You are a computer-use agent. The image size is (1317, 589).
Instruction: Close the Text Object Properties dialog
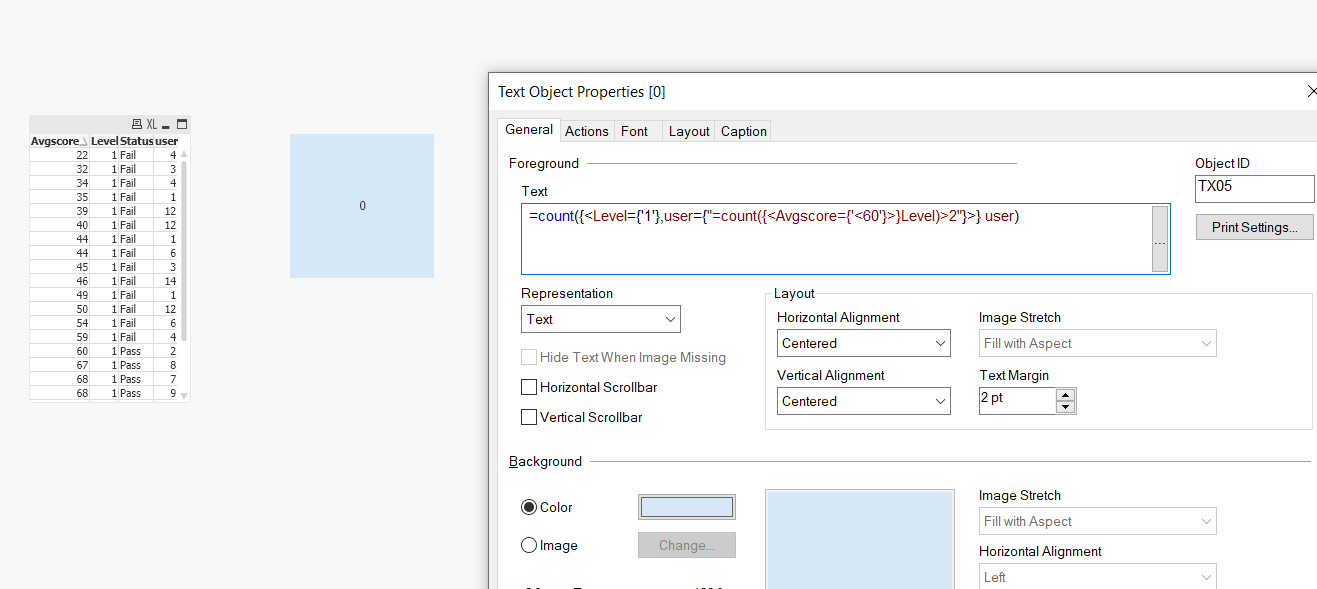tap(1312, 91)
